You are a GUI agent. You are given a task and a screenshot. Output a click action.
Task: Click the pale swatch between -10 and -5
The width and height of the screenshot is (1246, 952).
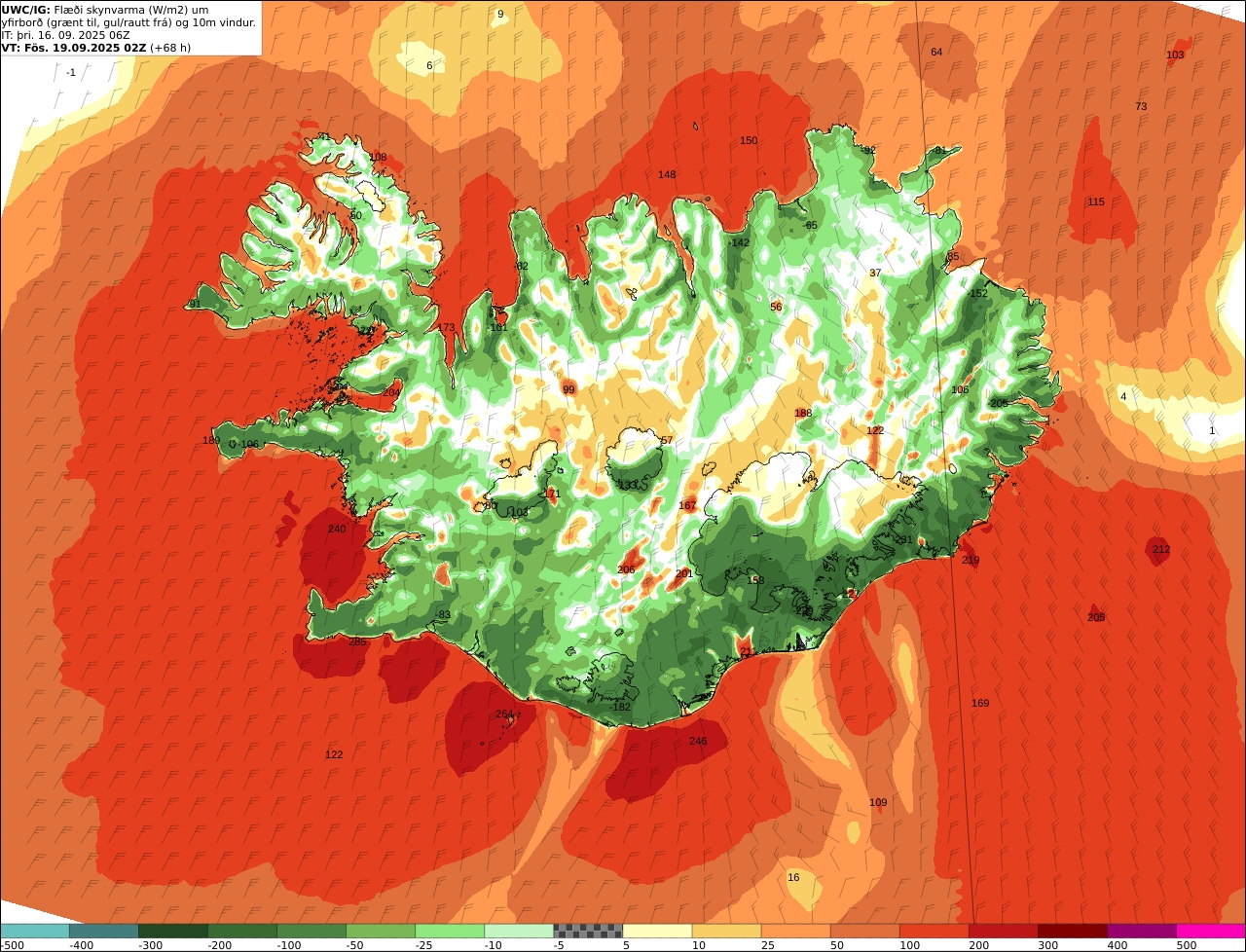click(519, 931)
